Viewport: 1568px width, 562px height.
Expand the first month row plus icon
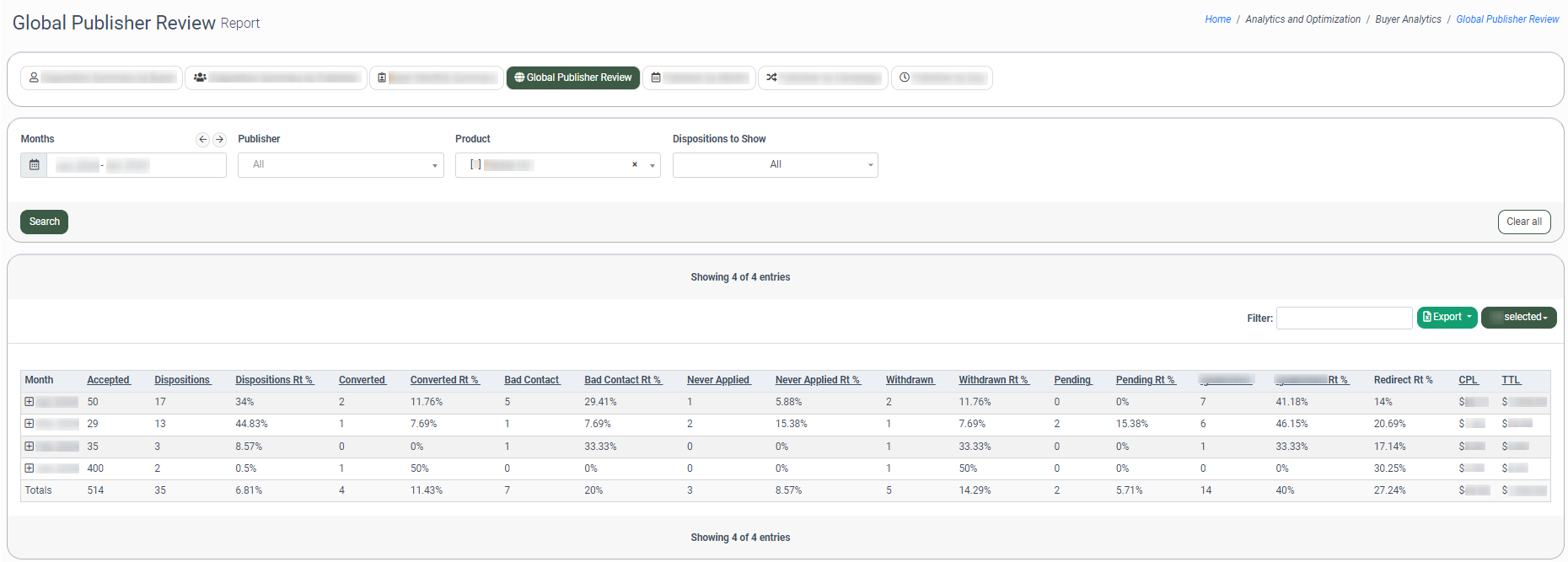coord(29,402)
